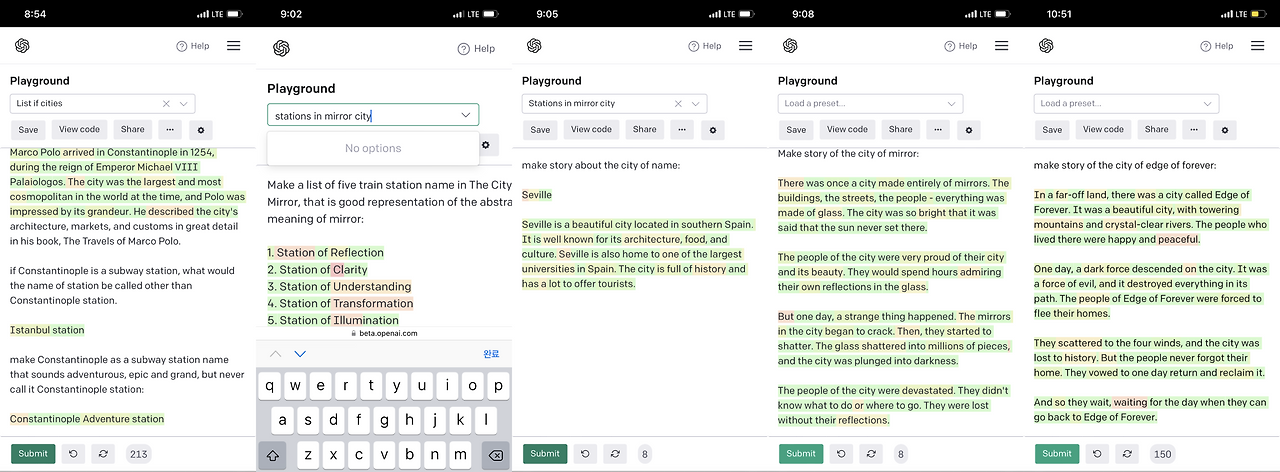Click Save in the 8:54 screen
This screenshot has width=1280, height=472.
(x=28, y=130)
